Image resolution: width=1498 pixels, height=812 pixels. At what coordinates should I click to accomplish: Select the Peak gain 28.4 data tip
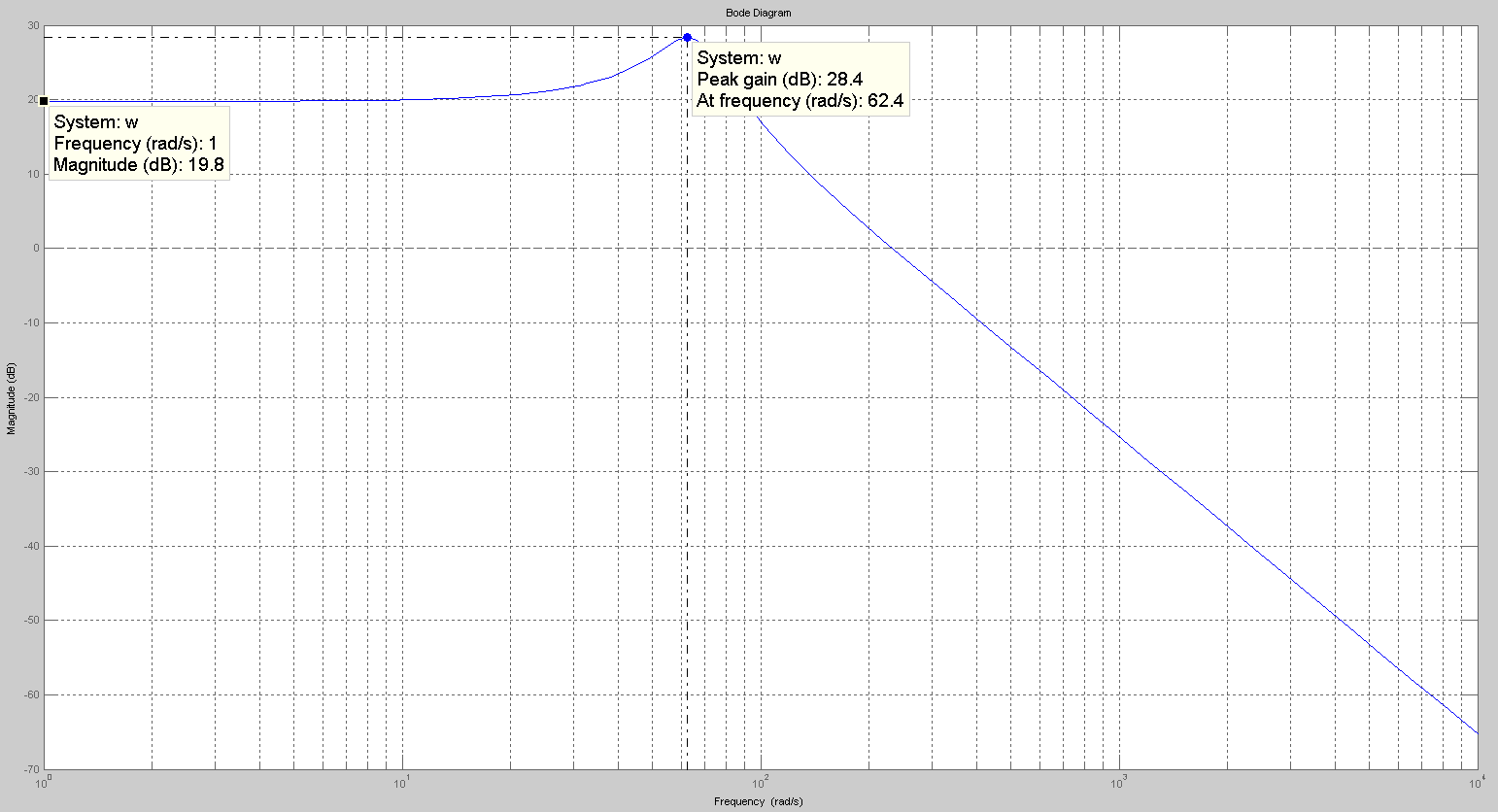[x=800, y=80]
